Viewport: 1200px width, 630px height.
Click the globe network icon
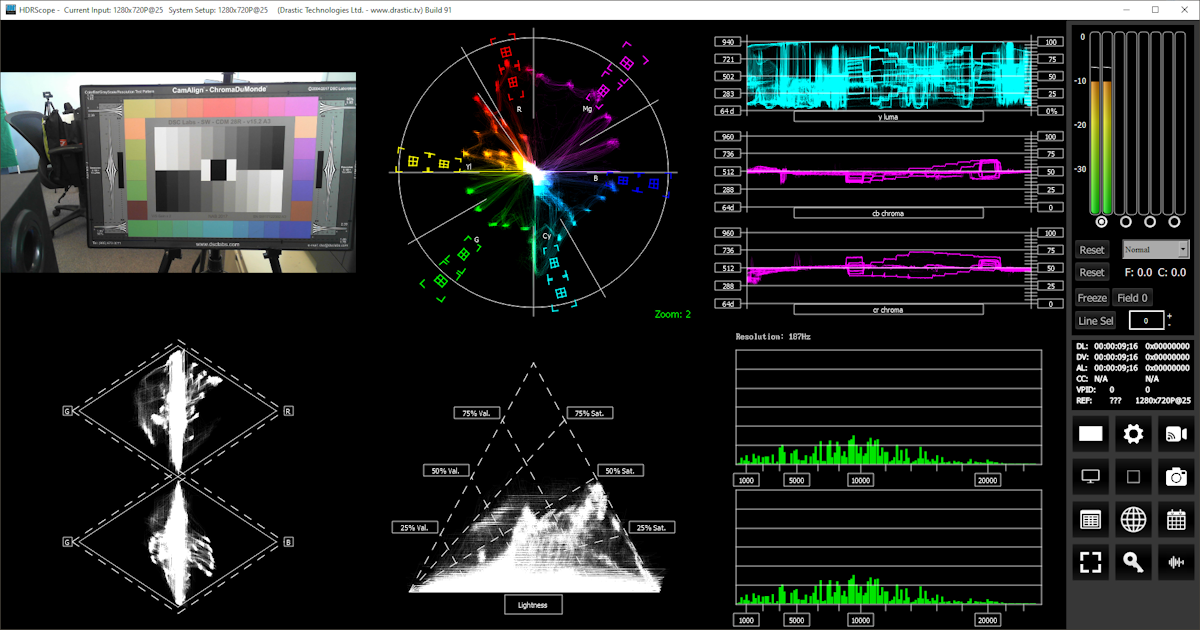point(1133,520)
